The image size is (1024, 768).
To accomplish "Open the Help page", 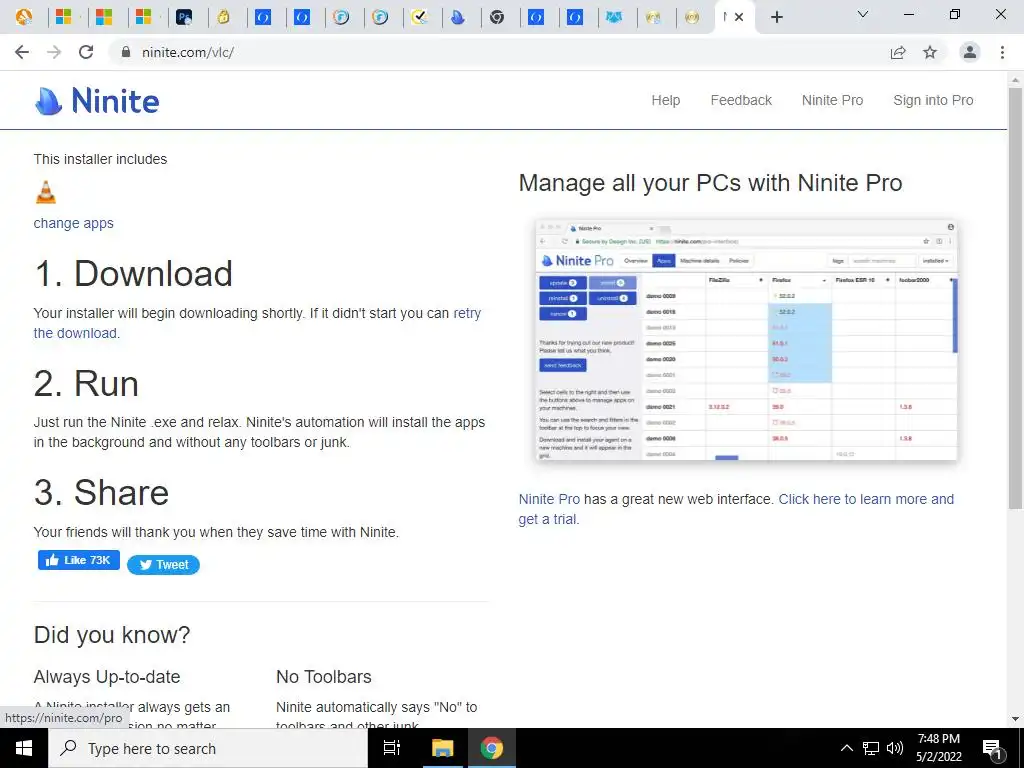I will (665, 100).
